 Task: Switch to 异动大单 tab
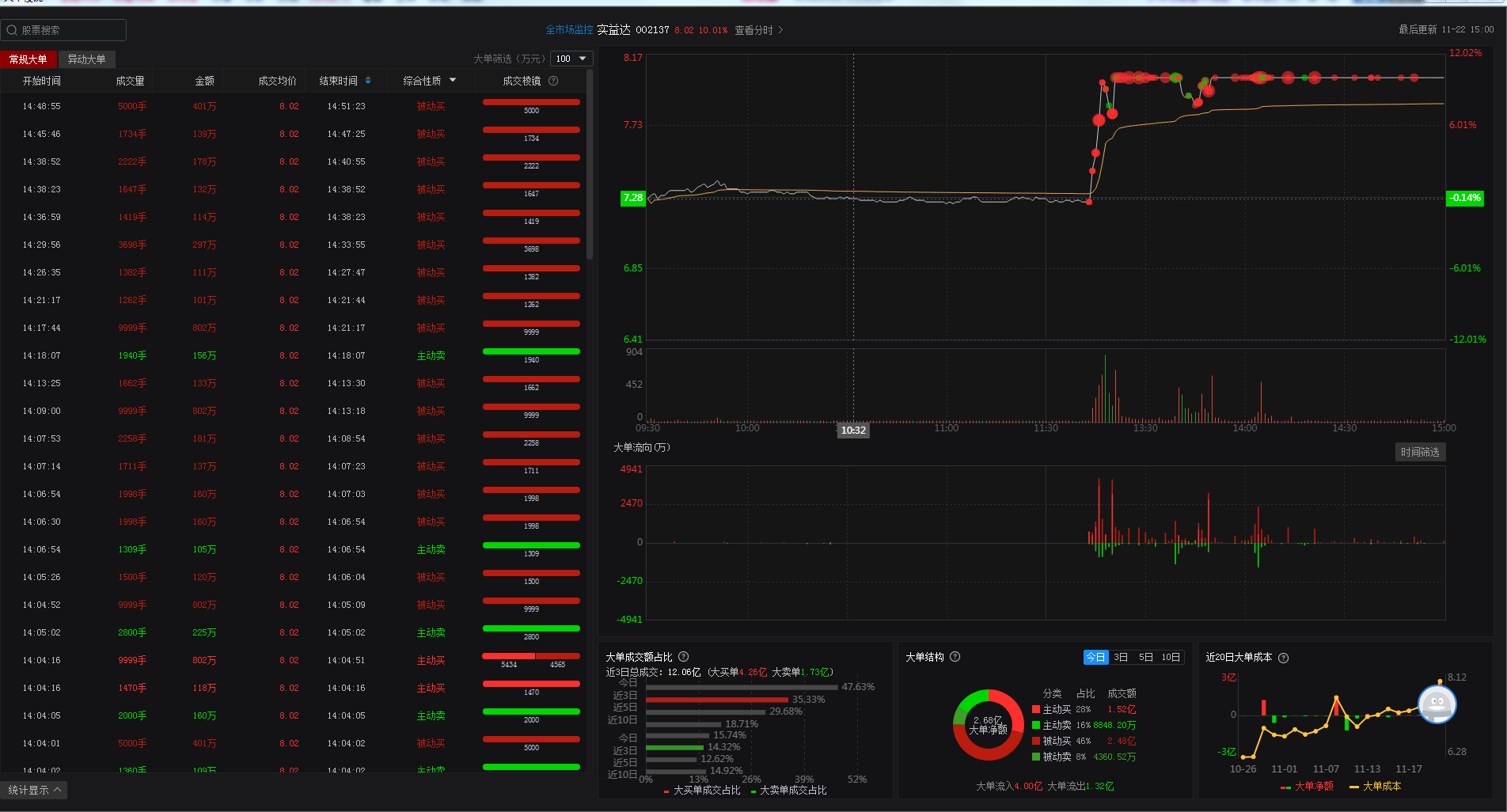coord(86,59)
